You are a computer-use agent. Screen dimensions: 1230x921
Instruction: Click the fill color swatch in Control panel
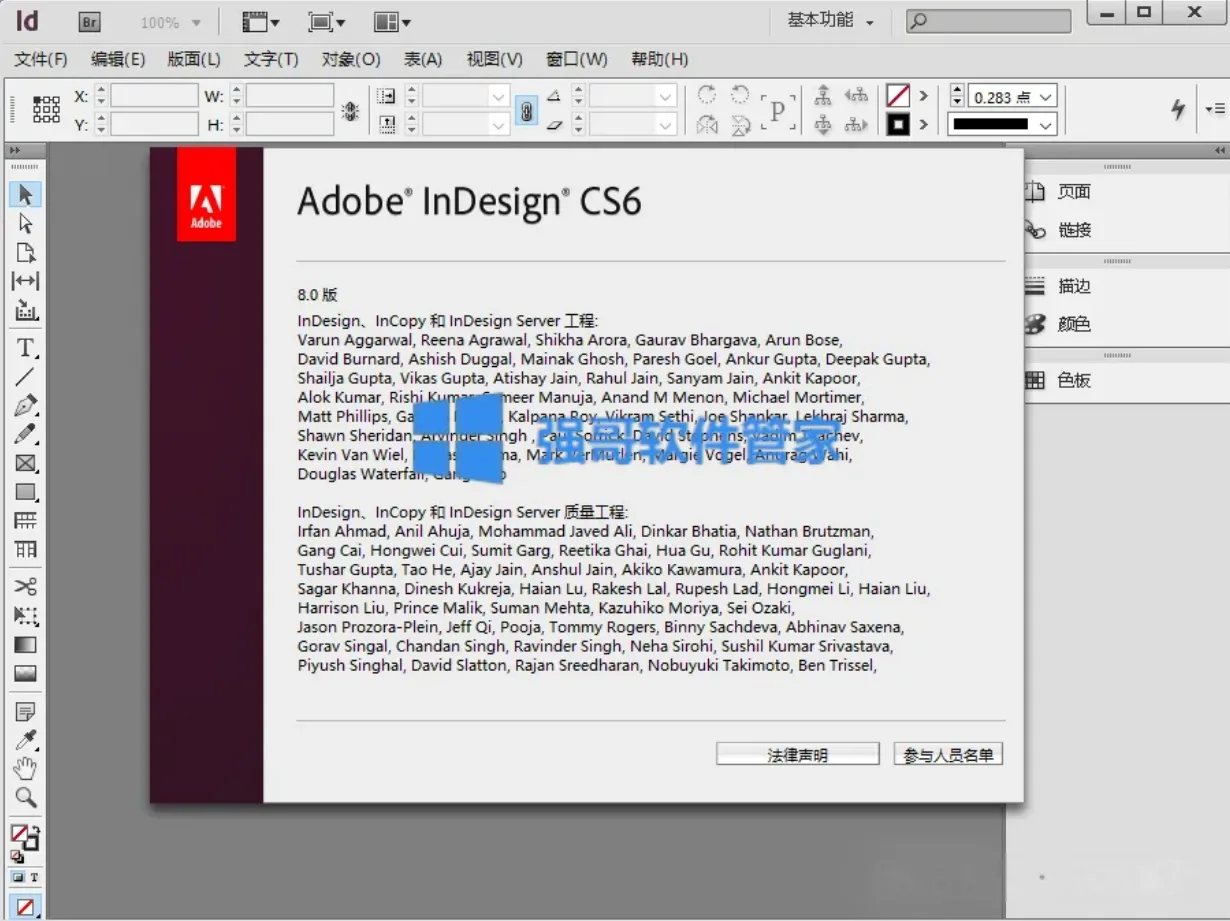(898, 96)
